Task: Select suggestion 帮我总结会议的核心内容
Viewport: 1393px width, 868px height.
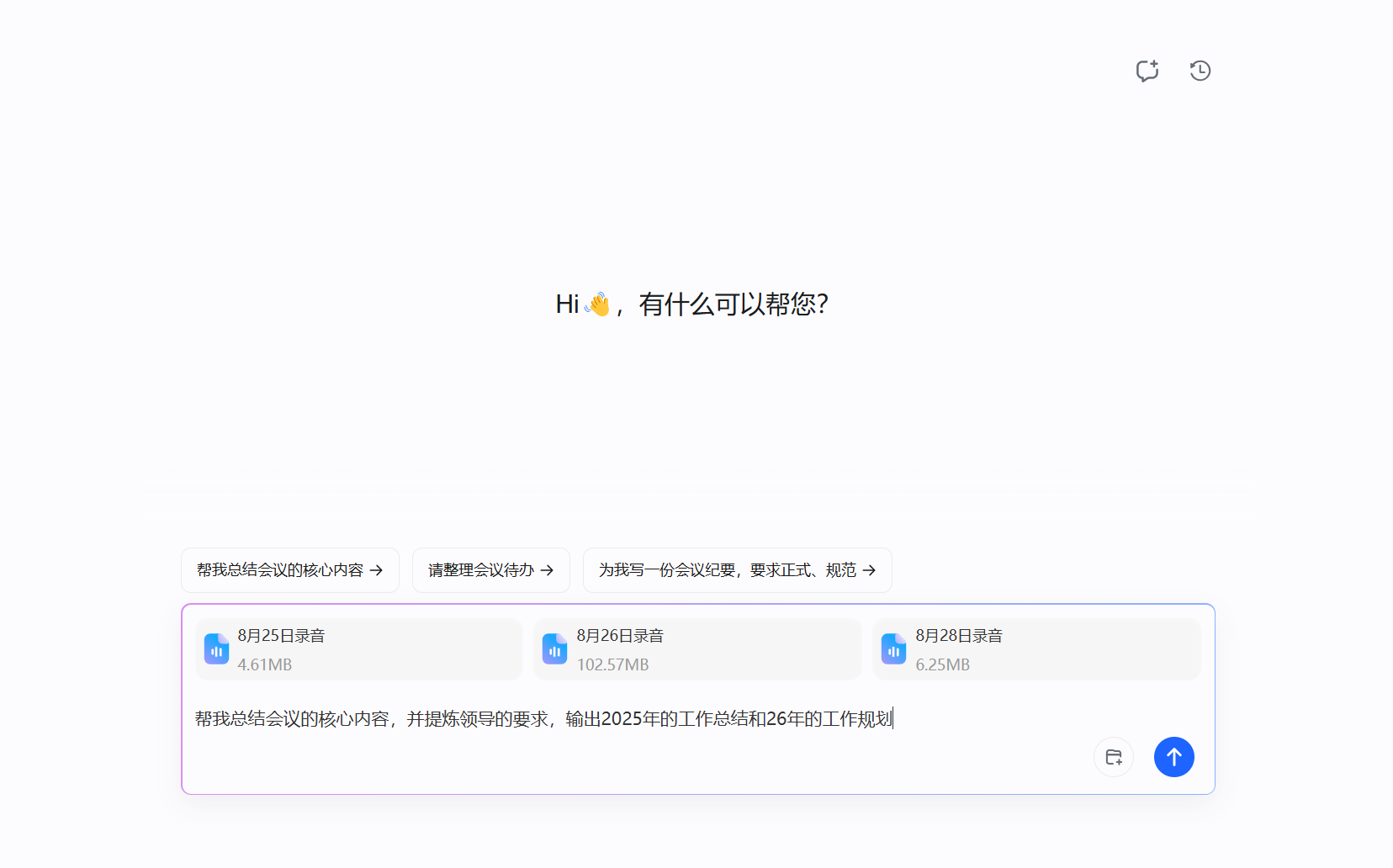Action: tap(280, 570)
